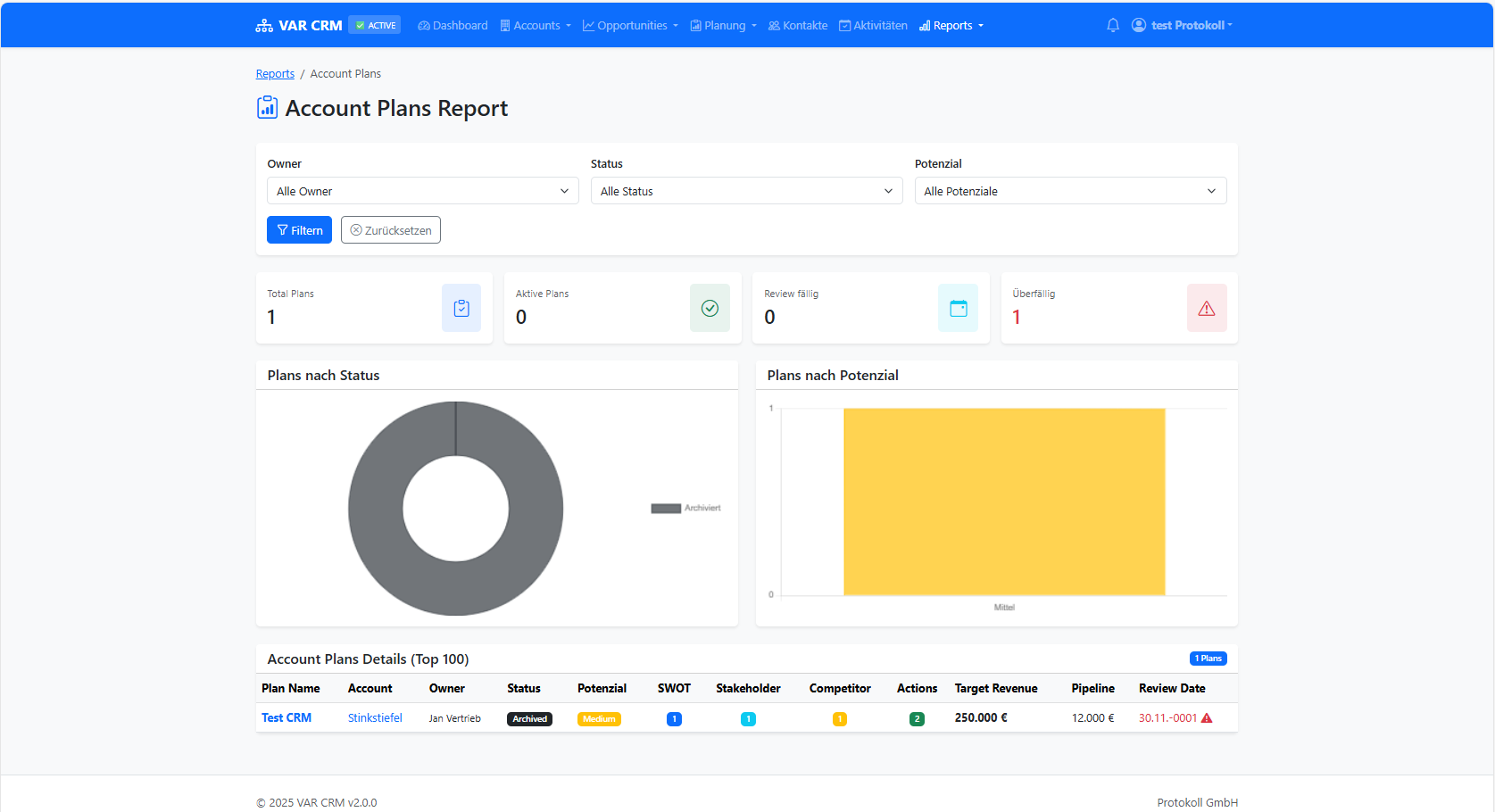Image resolution: width=1495 pixels, height=812 pixels.
Task: Click the yellow Mittel bar in chart
Action: pyautogui.click(x=1004, y=501)
